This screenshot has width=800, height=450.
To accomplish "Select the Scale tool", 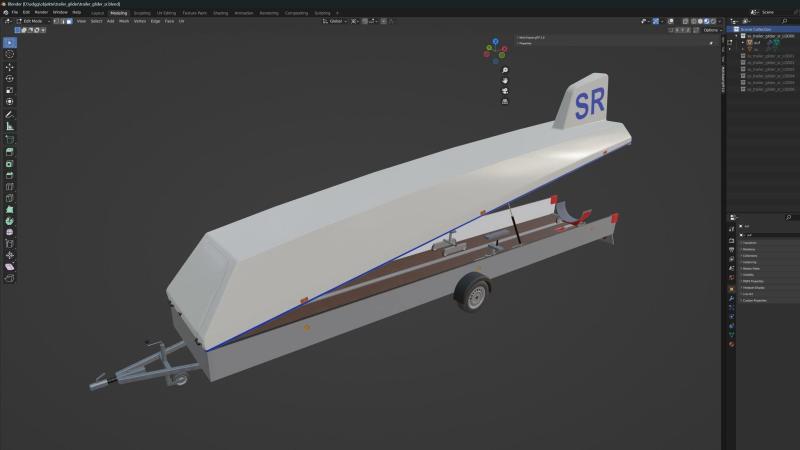I will pyautogui.click(x=10, y=90).
